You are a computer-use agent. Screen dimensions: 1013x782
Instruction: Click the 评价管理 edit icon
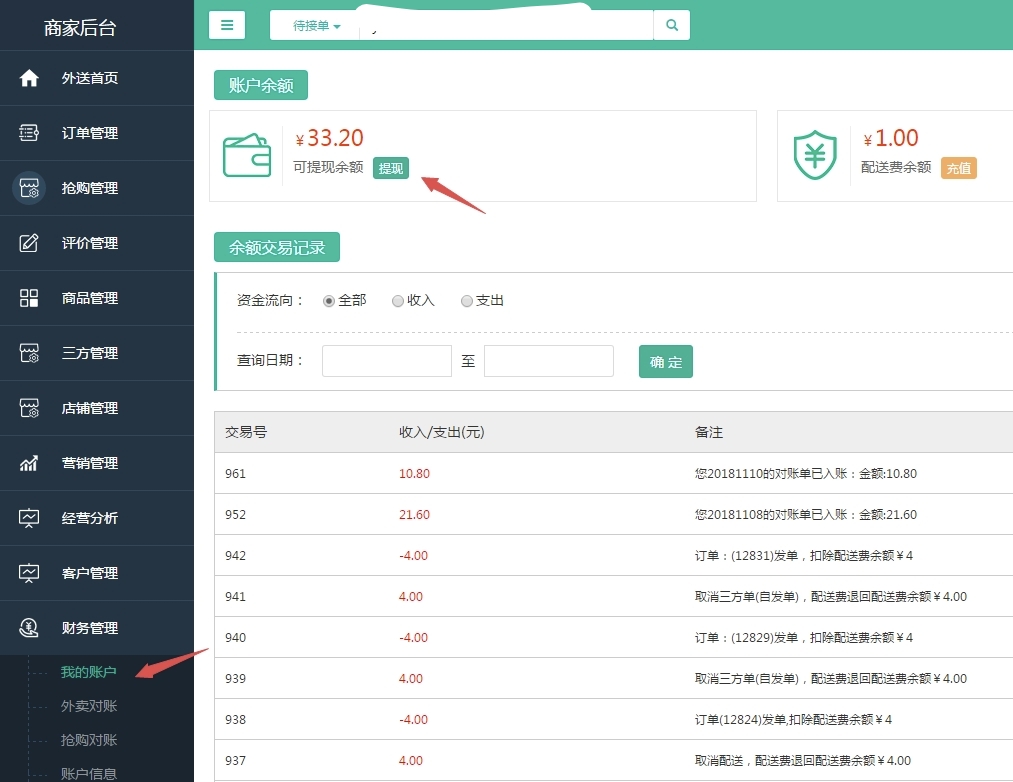pyautogui.click(x=29, y=243)
